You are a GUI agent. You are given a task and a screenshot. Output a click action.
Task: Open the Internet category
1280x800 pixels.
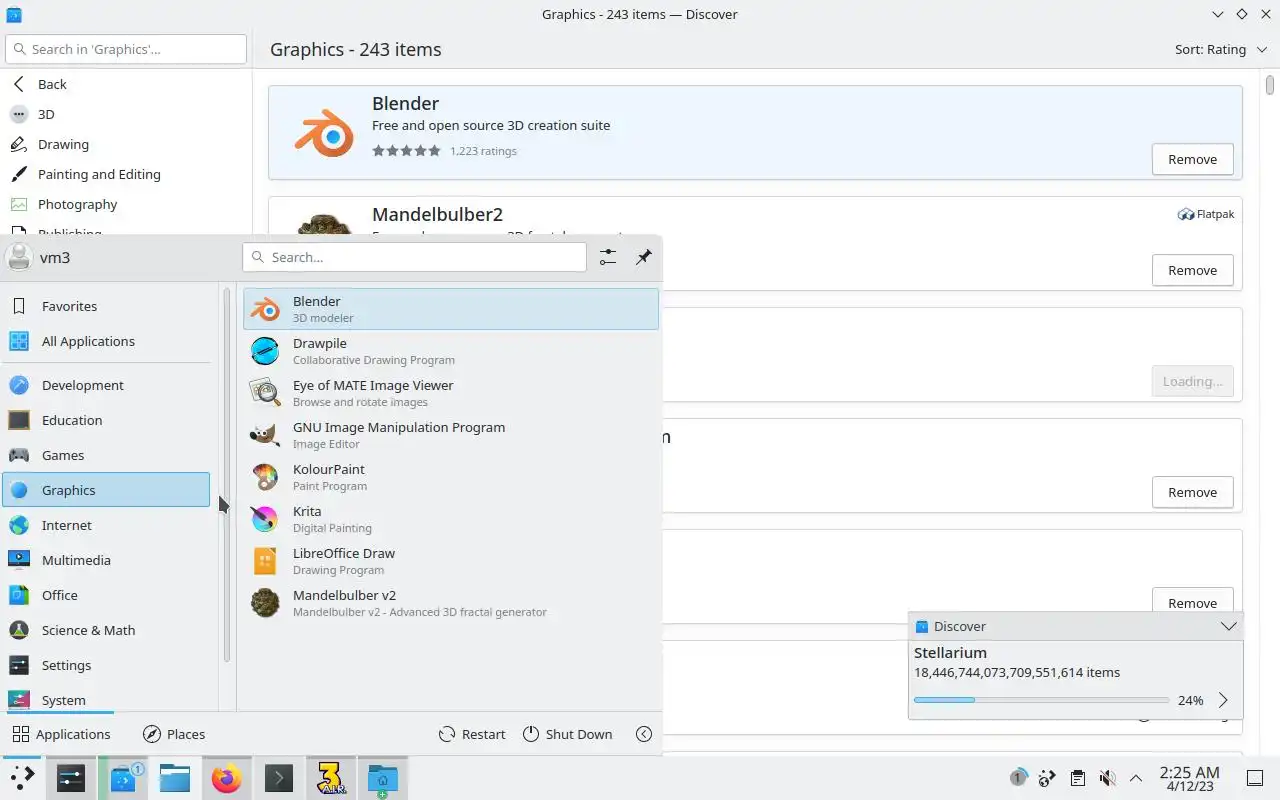coord(106,525)
